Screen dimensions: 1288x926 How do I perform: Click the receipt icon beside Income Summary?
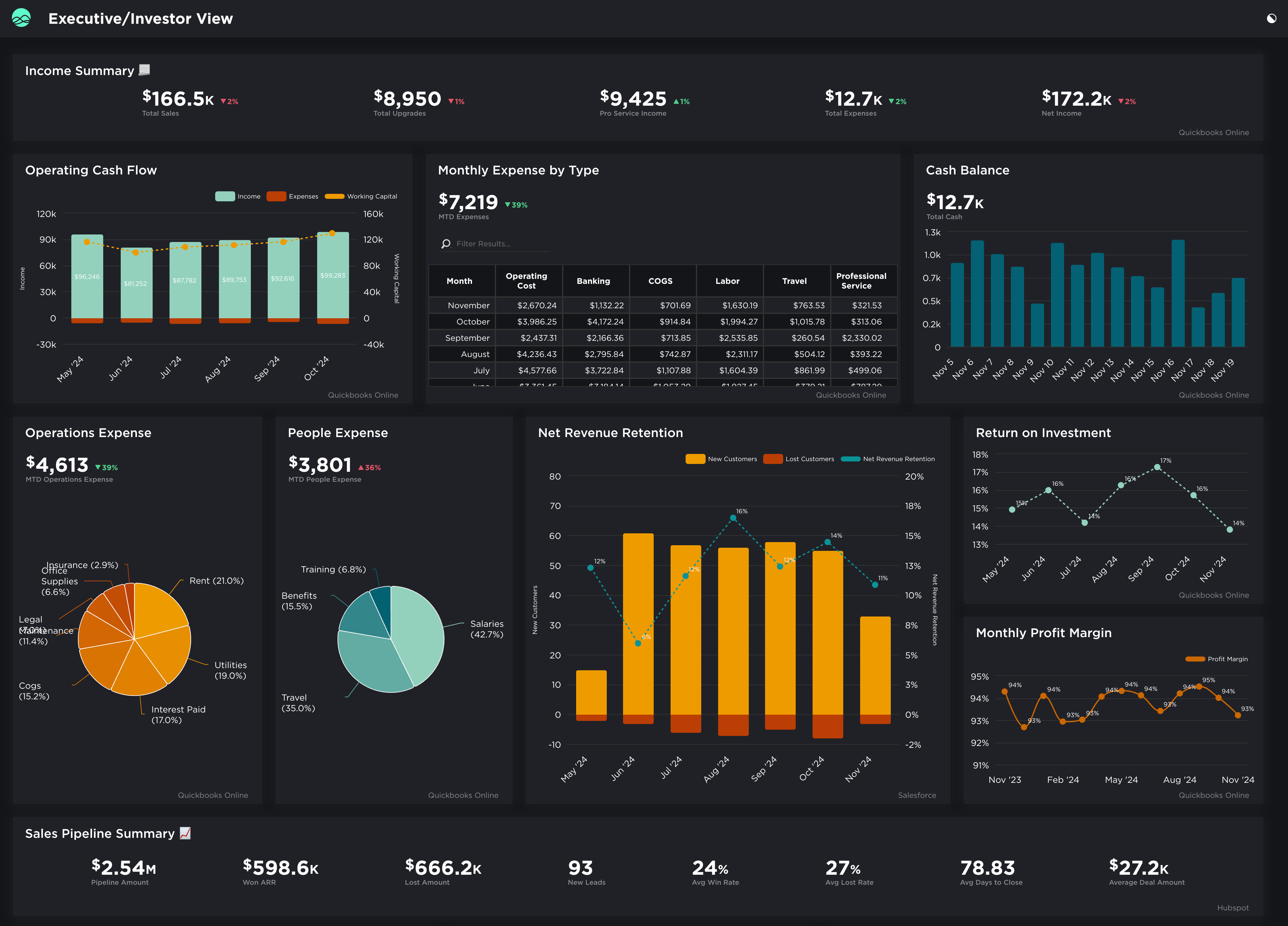[144, 70]
